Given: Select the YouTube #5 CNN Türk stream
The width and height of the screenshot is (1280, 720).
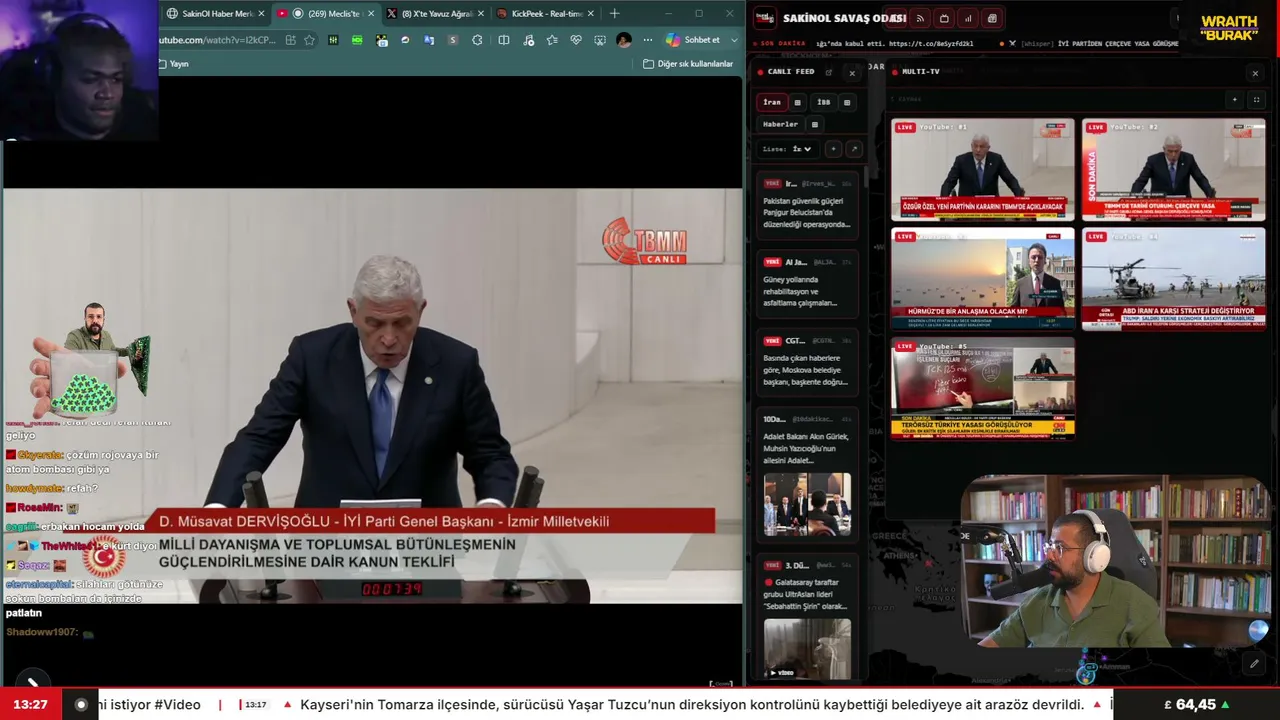Looking at the screenshot, I should pos(982,388).
